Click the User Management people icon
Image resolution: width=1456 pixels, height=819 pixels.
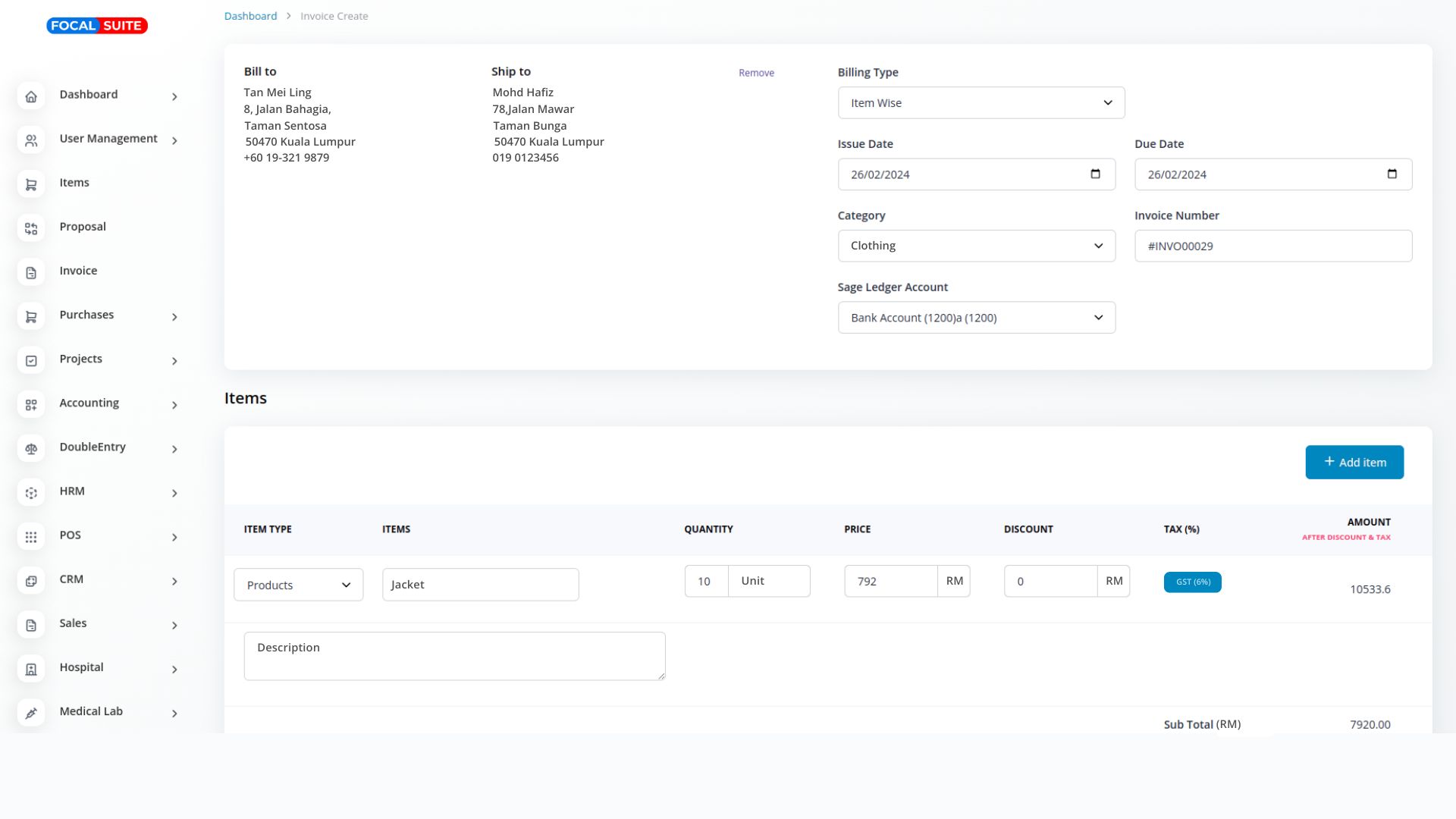click(x=31, y=140)
